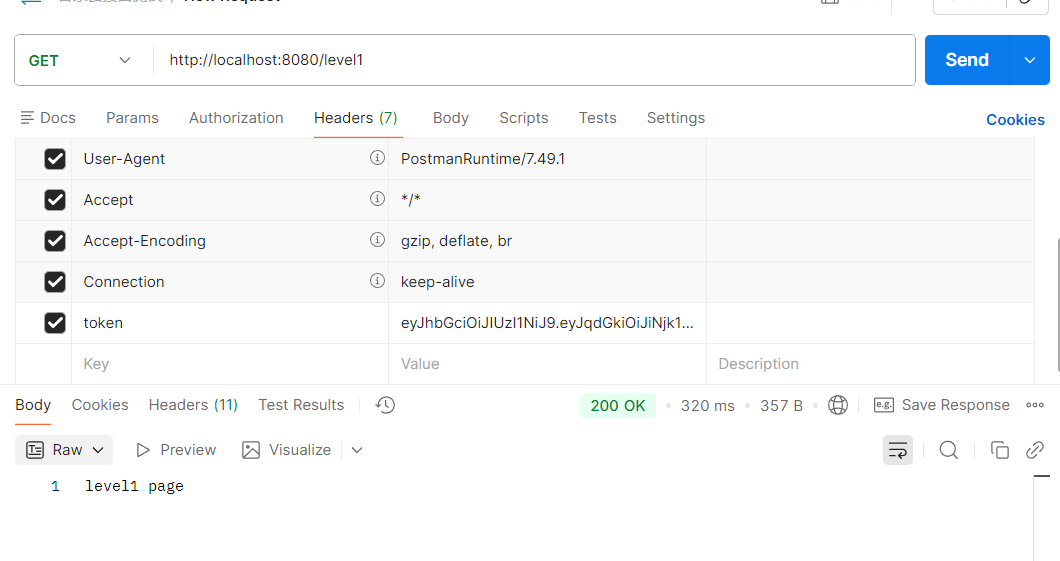Click the empty Value input cell
The width and height of the screenshot is (1060, 561).
(547, 364)
